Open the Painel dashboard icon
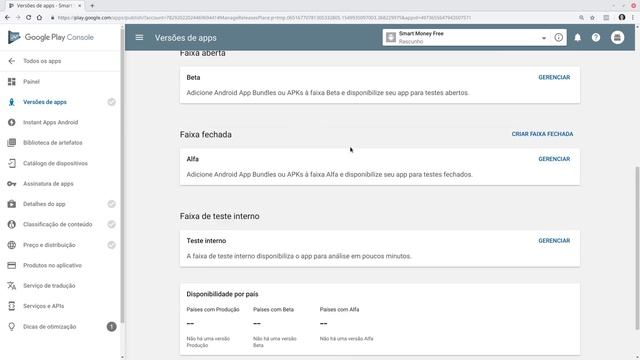Screen dimensions: 640x360 (11, 82)
